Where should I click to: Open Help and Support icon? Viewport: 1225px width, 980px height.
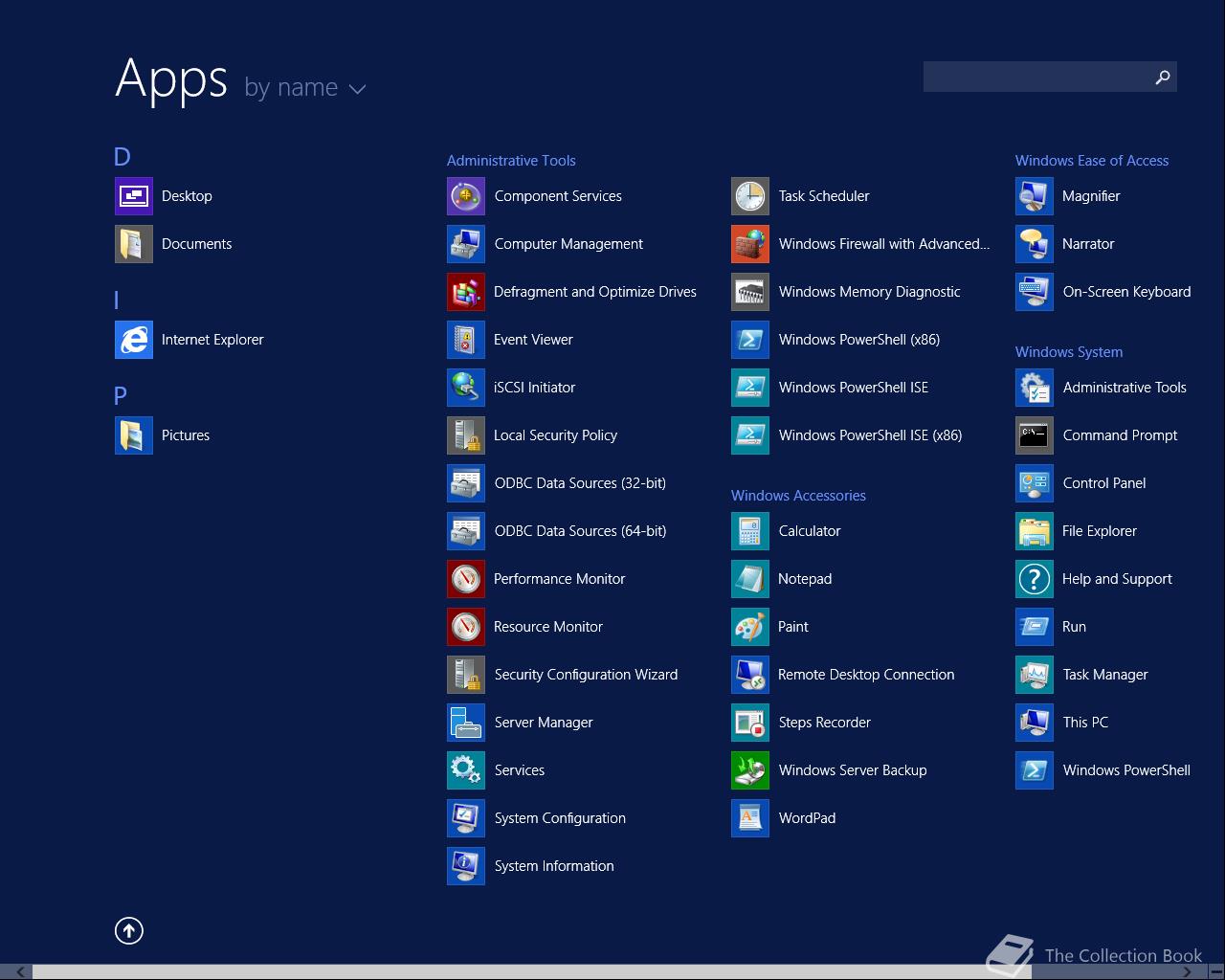tap(1035, 579)
